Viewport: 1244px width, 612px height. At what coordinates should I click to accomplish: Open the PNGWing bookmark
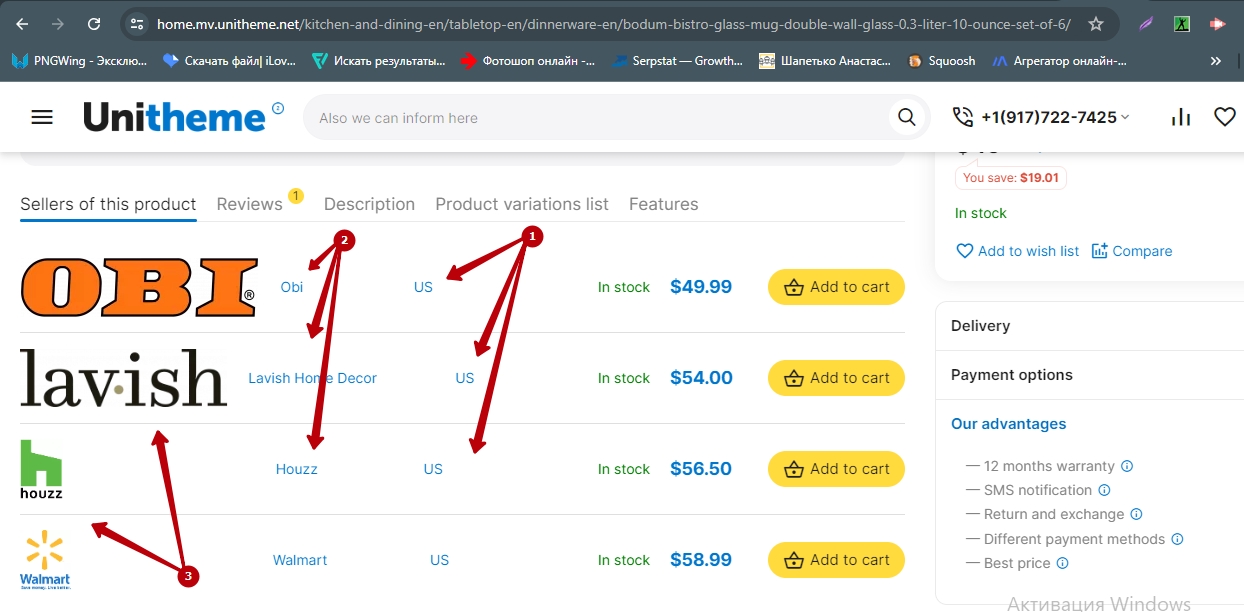pyautogui.click(x=79, y=61)
